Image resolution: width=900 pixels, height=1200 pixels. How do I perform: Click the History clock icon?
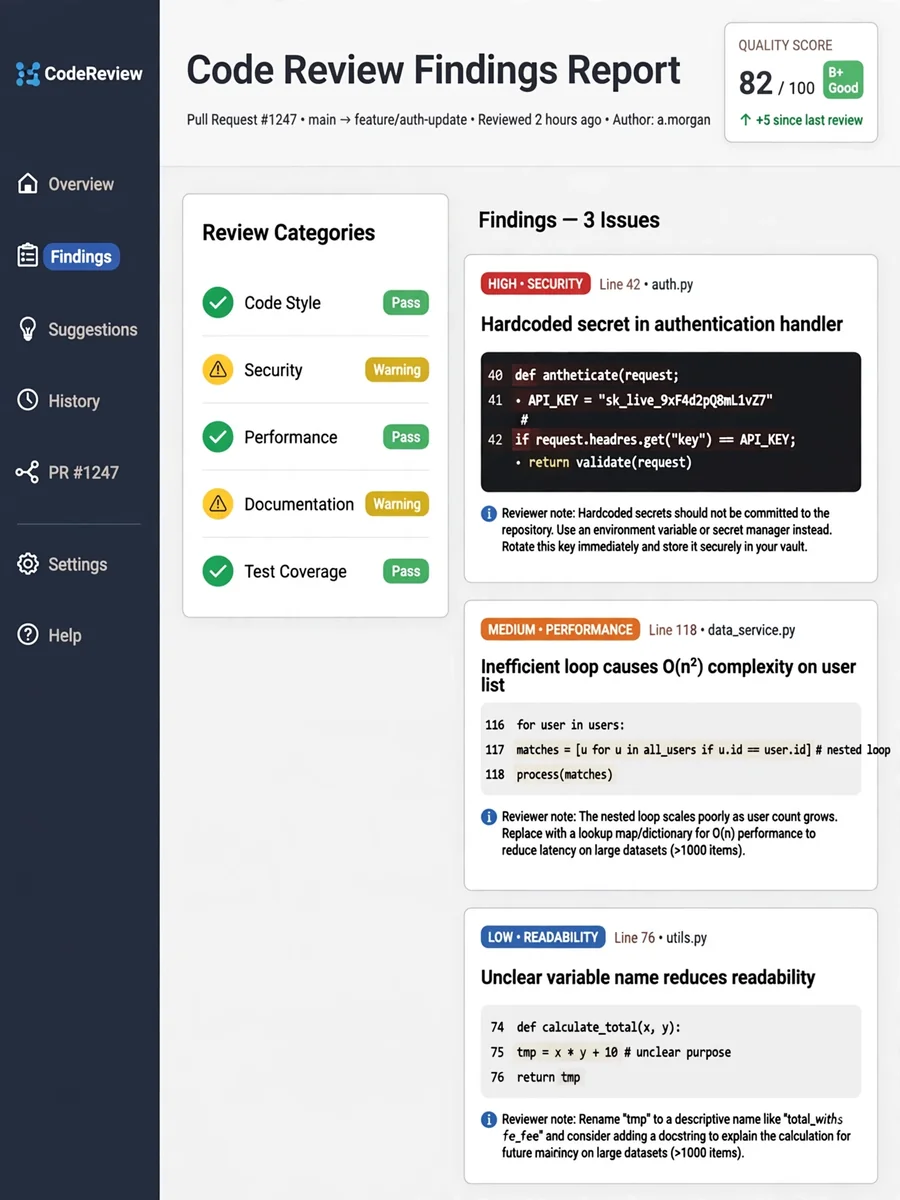[x=28, y=400]
